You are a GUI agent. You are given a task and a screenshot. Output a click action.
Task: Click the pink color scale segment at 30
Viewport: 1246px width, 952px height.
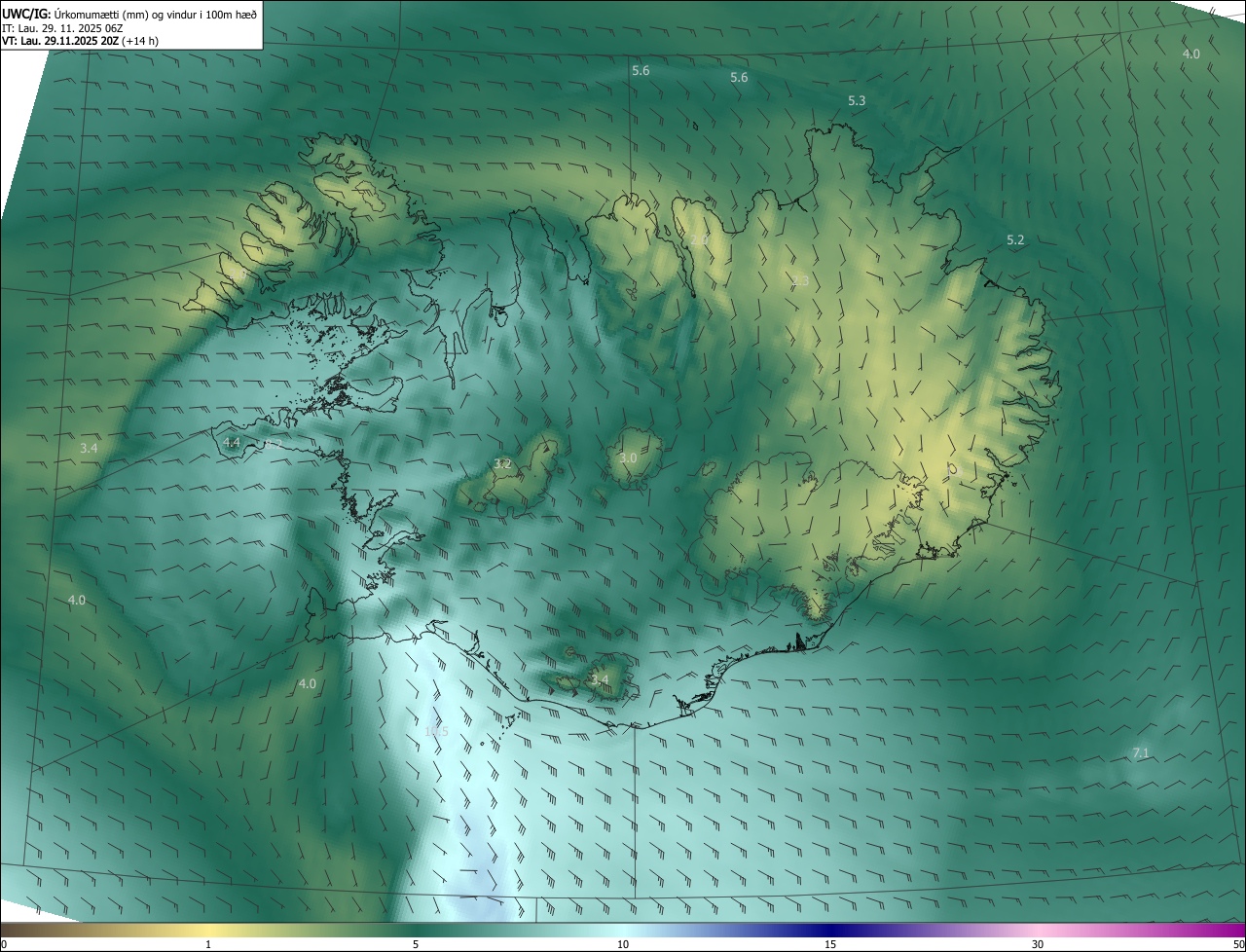1038,930
